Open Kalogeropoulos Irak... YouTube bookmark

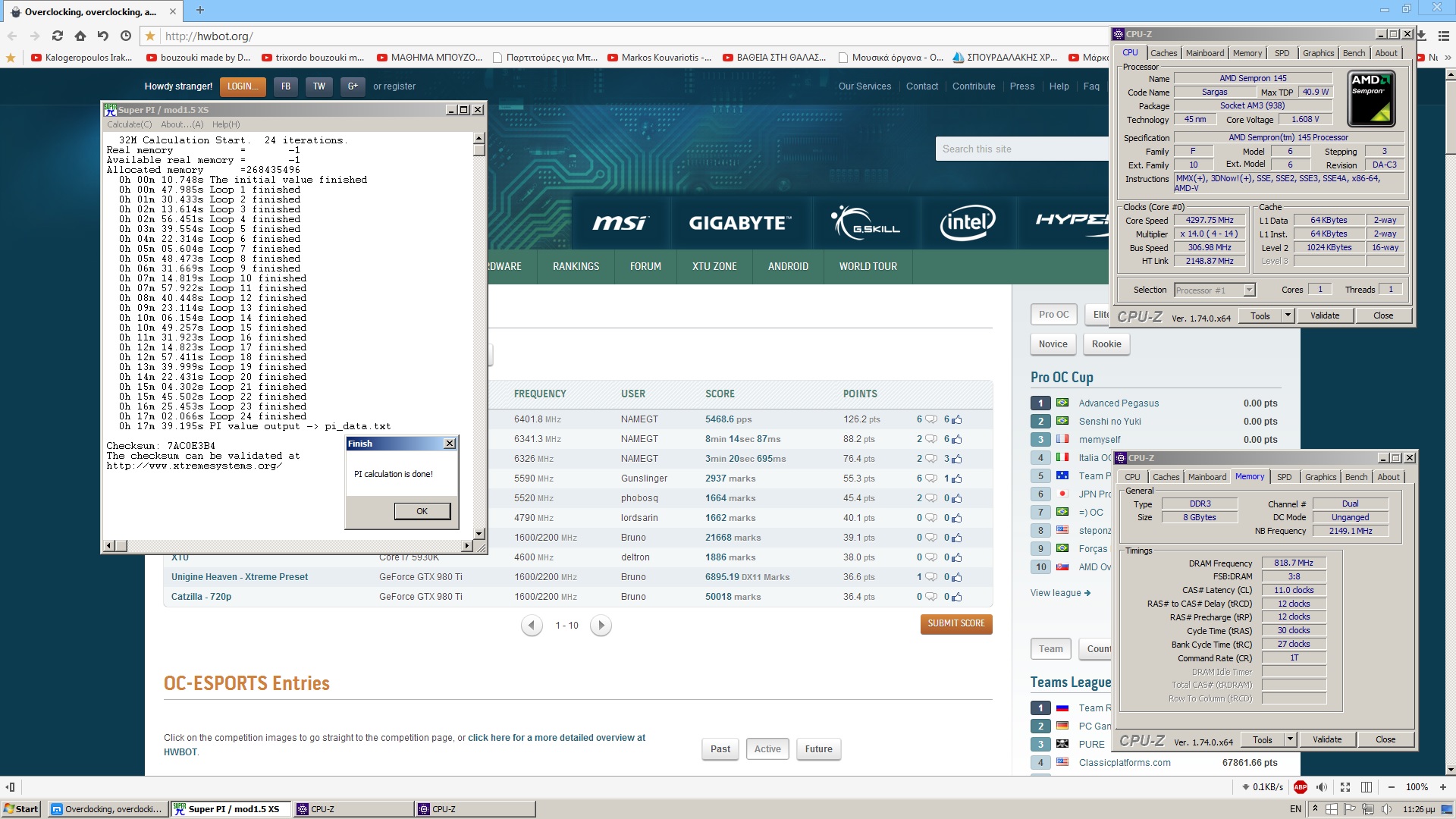[x=82, y=57]
